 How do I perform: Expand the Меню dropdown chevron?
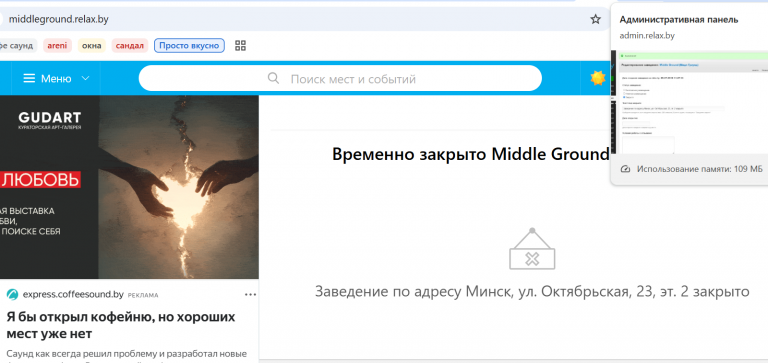pyautogui.click(x=85, y=78)
